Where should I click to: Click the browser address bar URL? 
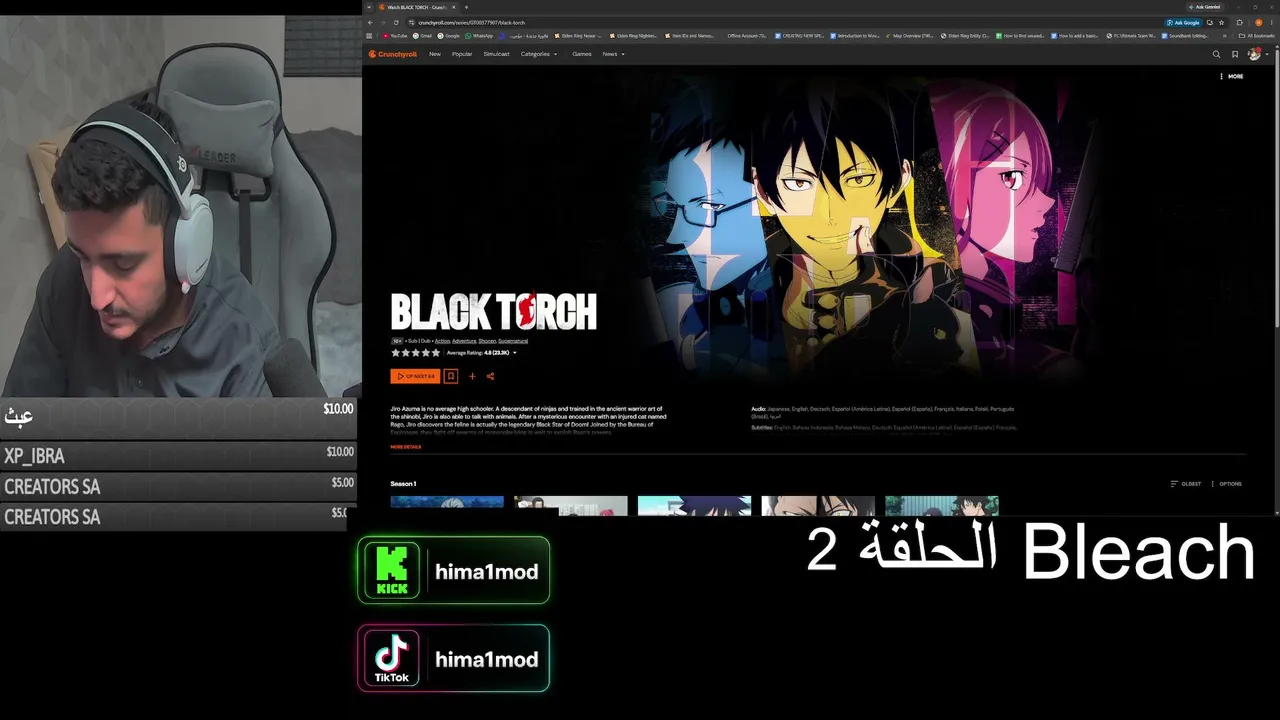472,22
